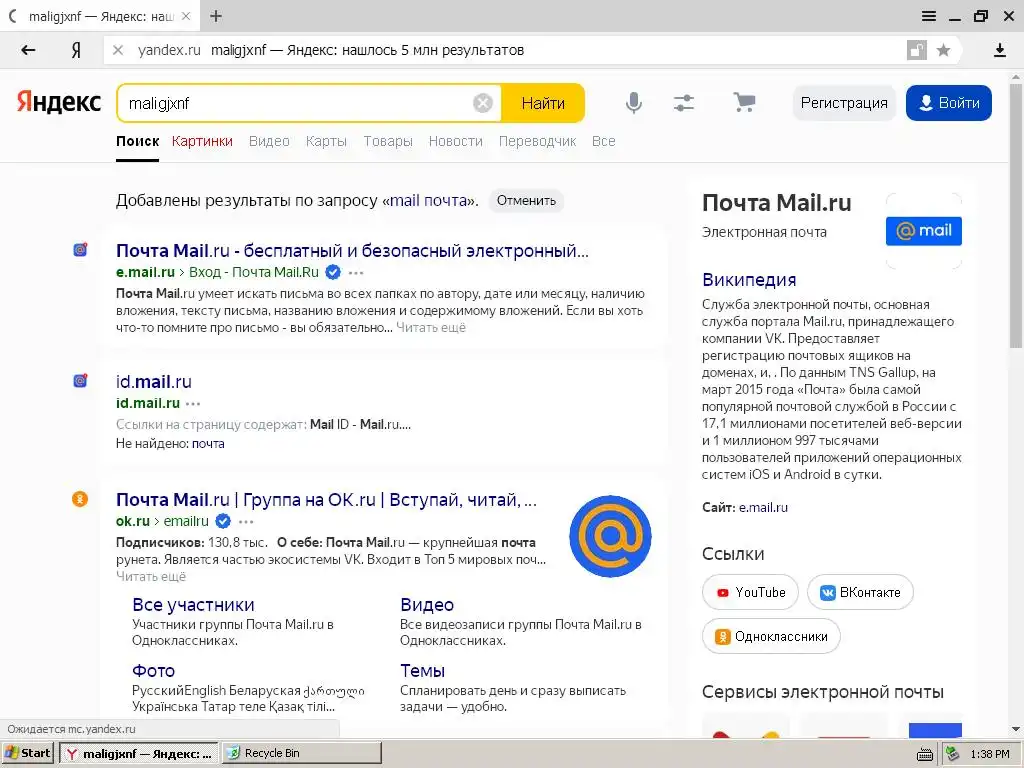Open the e.mail.ru site link in side panel
The width and height of the screenshot is (1024, 768).
763,507
